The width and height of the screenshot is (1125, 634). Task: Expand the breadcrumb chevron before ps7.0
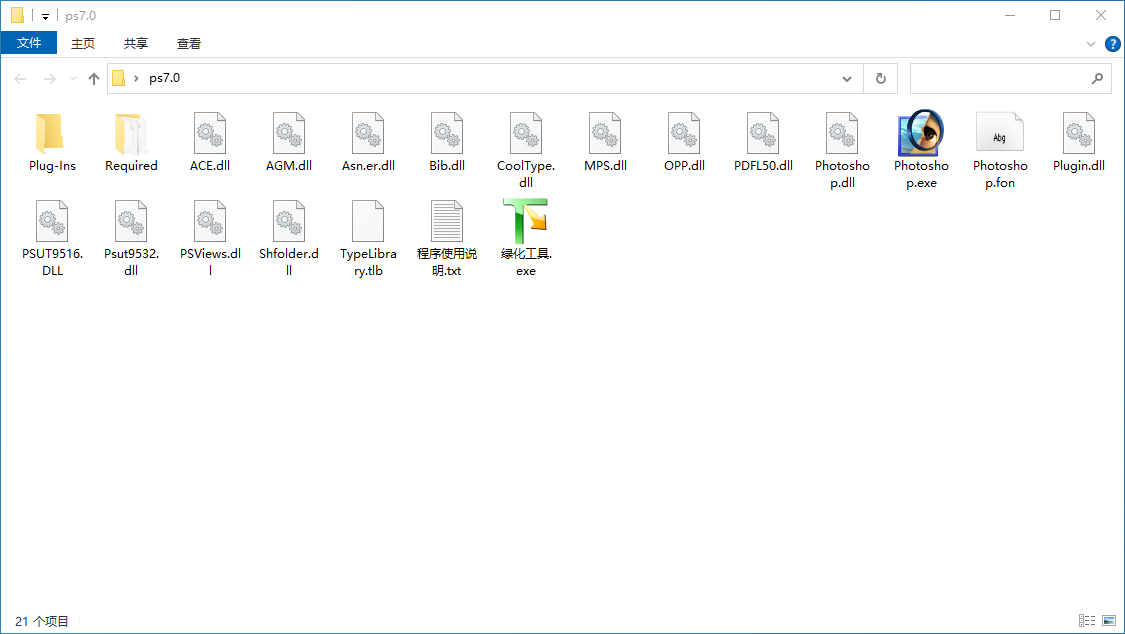tap(136, 78)
